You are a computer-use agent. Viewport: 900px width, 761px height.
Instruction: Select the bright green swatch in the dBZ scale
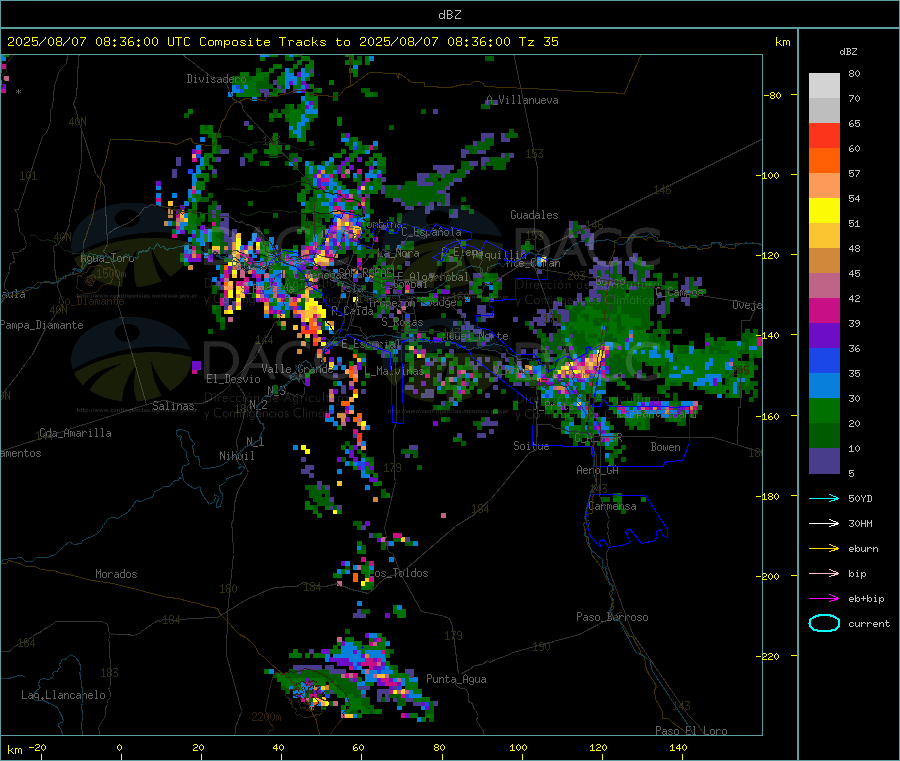[824, 410]
